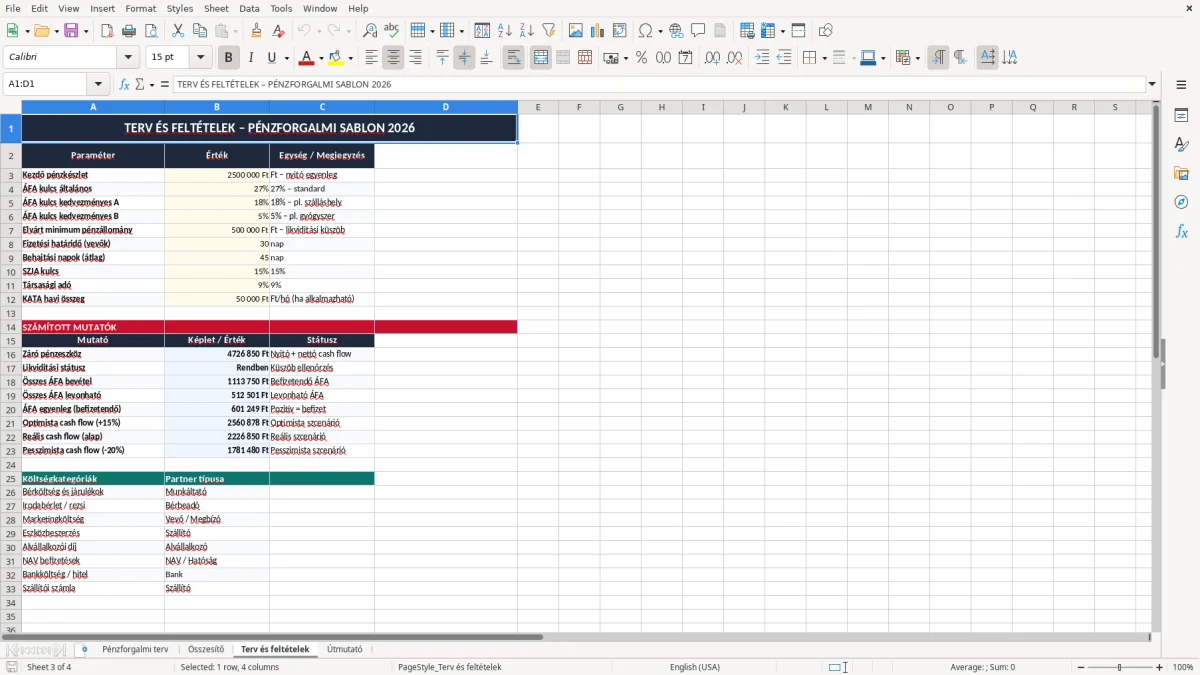Expand the formula bar
The width and height of the screenshot is (1200, 675).
pyautogui.click(x=1152, y=84)
